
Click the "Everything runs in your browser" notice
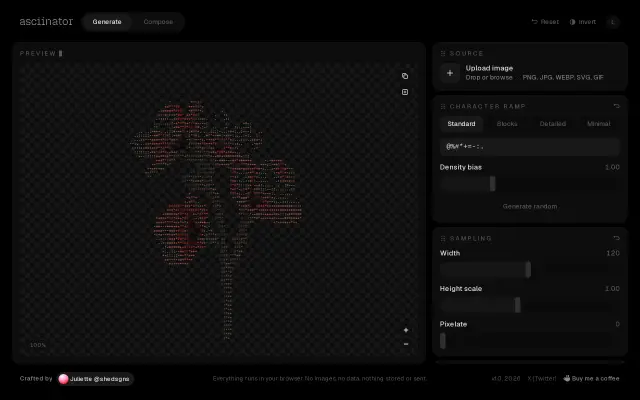[x=320, y=379]
